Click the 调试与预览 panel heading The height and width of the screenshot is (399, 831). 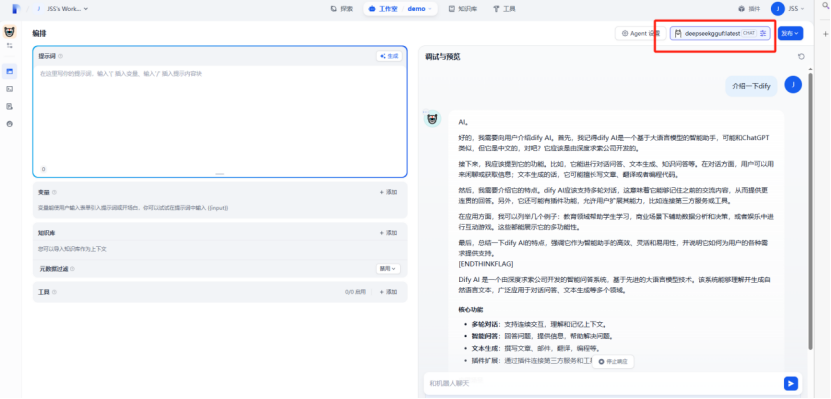pos(443,57)
